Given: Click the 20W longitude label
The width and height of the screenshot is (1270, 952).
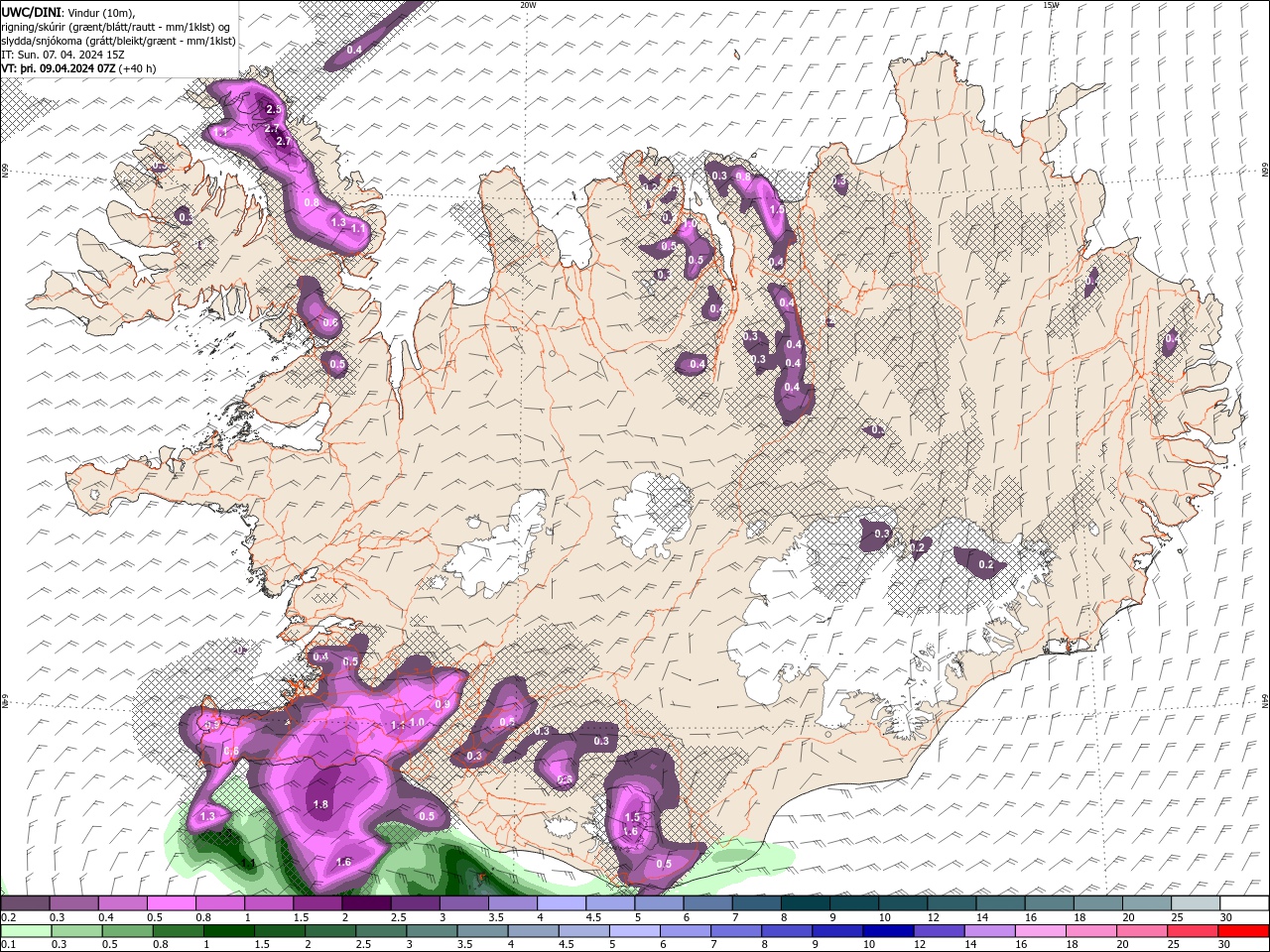Looking at the screenshot, I should click(x=528, y=5).
